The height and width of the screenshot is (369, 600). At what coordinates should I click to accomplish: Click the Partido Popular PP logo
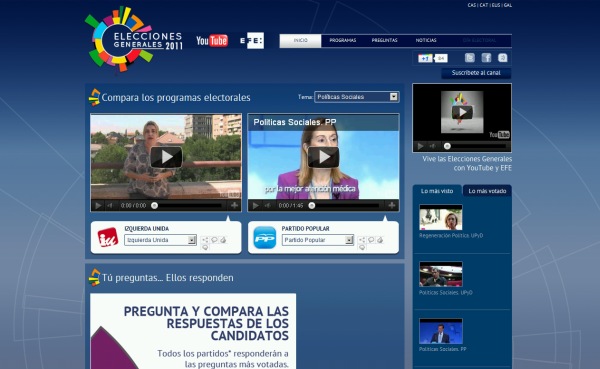coord(265,237)
